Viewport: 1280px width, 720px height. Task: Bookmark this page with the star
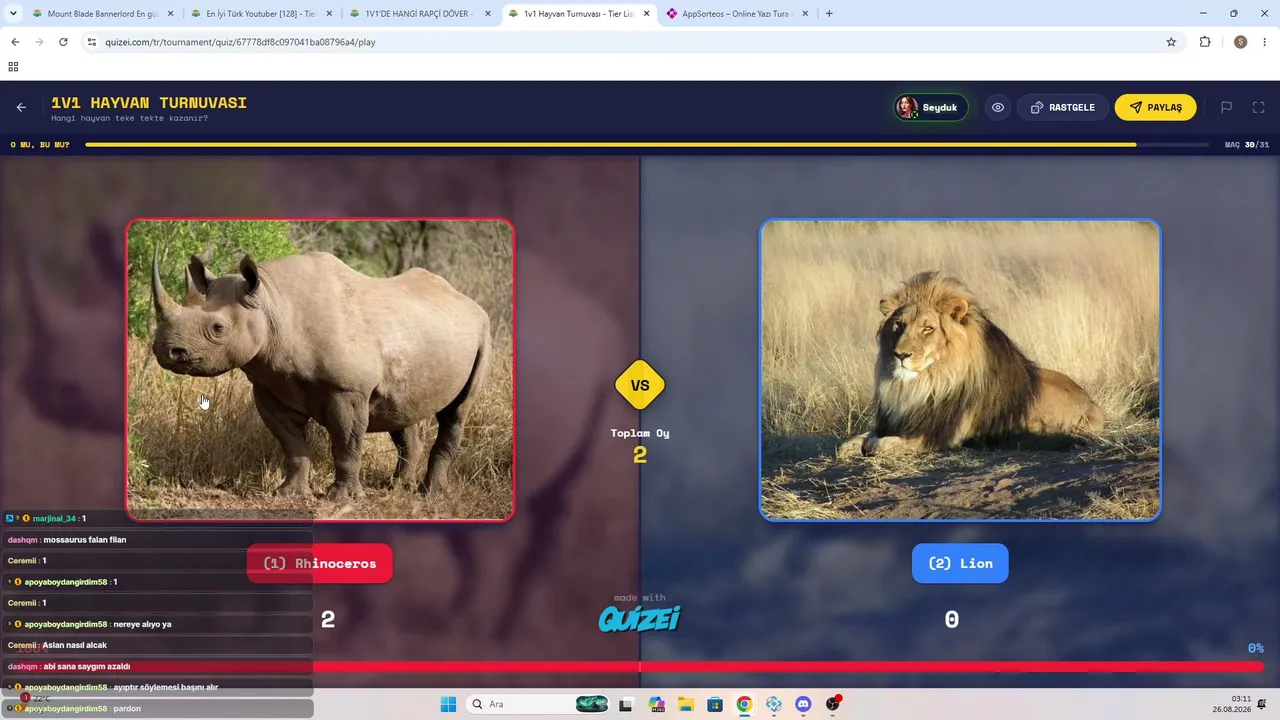pos(1171,42)
